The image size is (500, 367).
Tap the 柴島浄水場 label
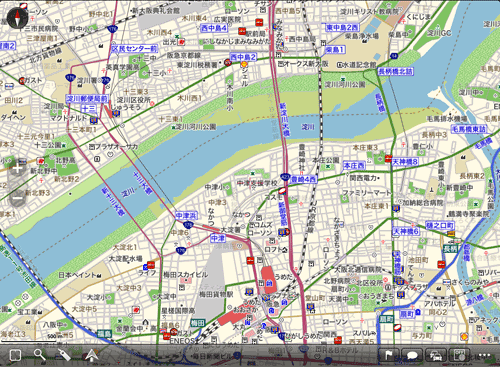pyautogui.click(x=362, y=35)
